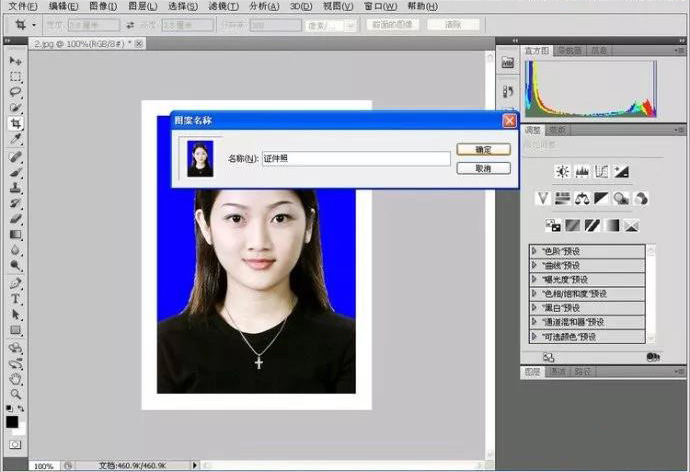Image resolution: width=690 pixels, height=472 pixels.
Task: Open the status bar info arrow menu
Action: tap(195, 465)
